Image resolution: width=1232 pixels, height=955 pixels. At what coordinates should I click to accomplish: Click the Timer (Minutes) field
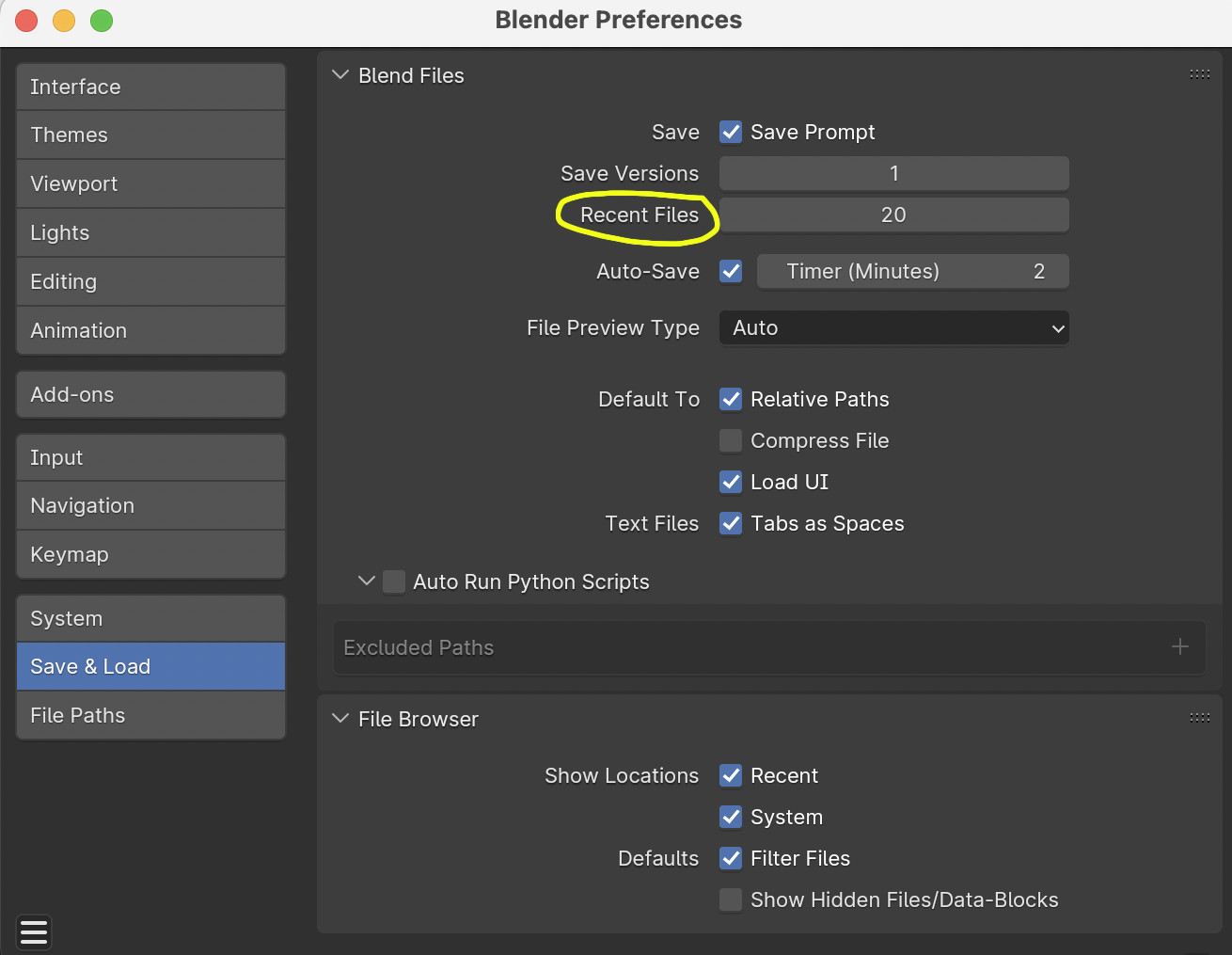tap(913, 271)
